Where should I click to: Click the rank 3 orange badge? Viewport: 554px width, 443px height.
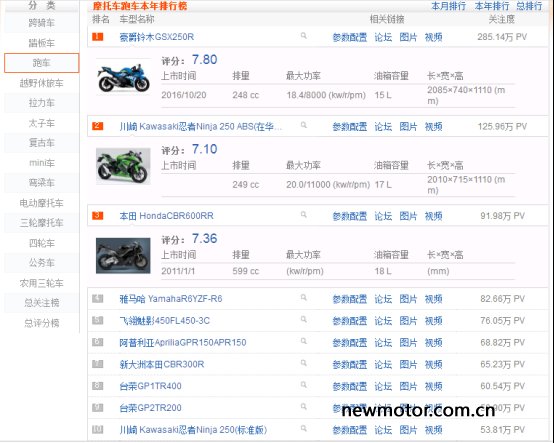click(x=98, y=215)
